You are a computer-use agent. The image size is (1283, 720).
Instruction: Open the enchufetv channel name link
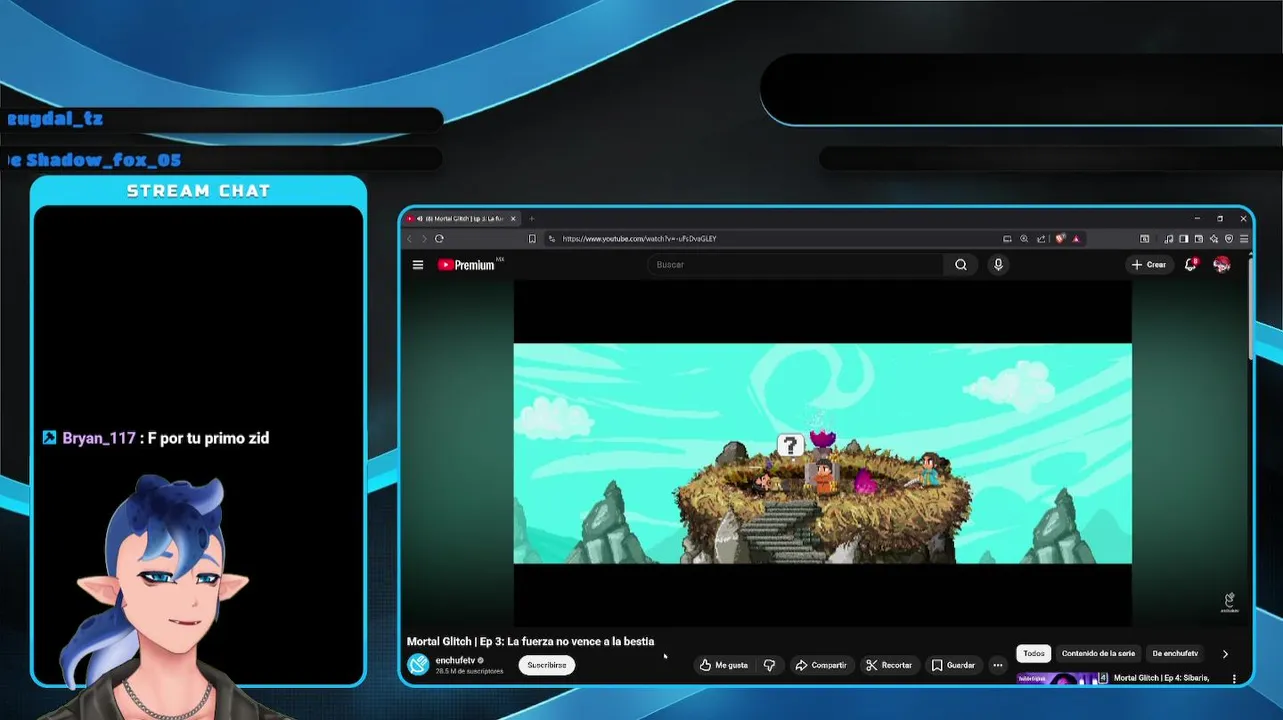pyautogui.click(x=455, y=660)
